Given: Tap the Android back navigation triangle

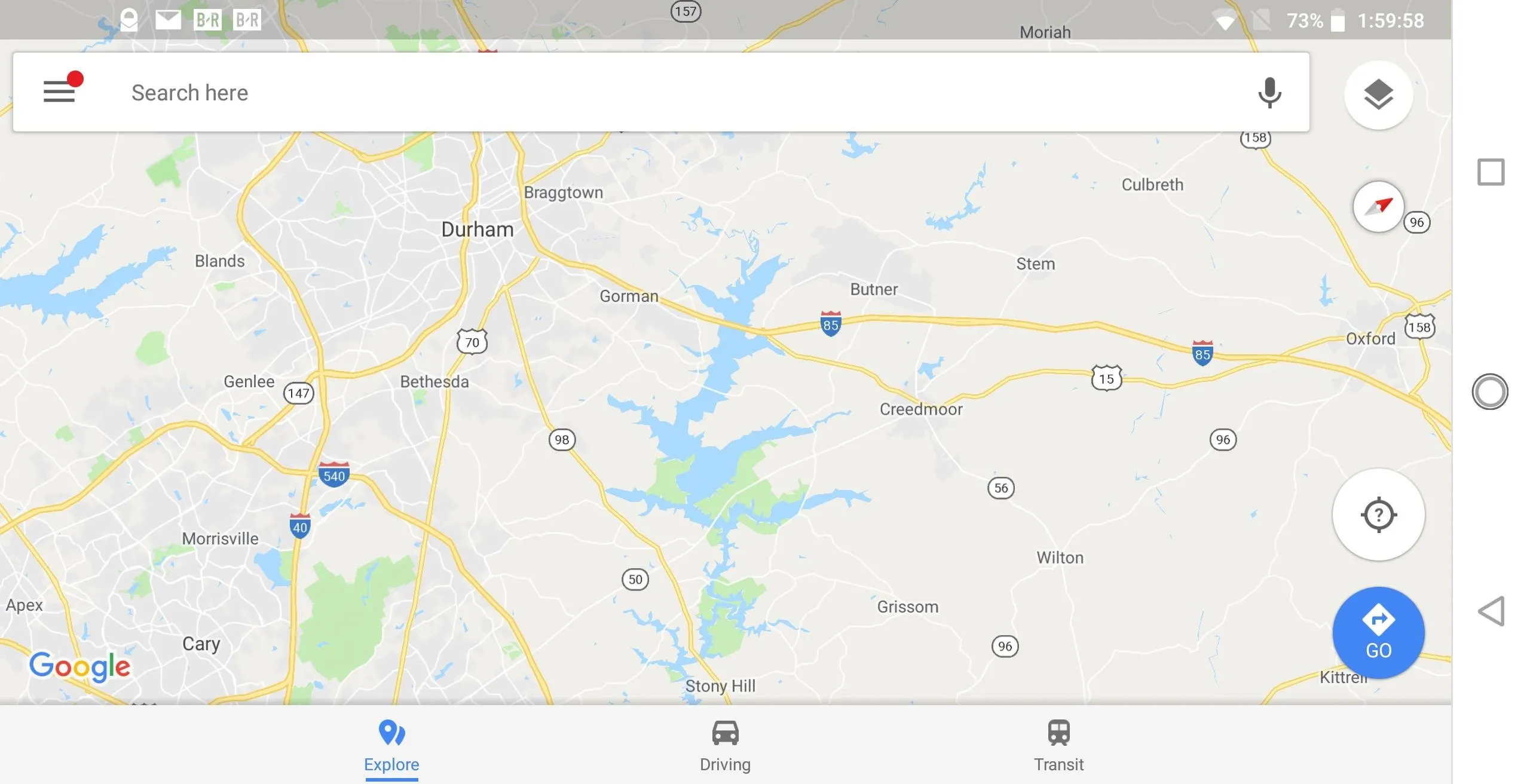Looking at the screenshot, I should tap(1491, 611).
